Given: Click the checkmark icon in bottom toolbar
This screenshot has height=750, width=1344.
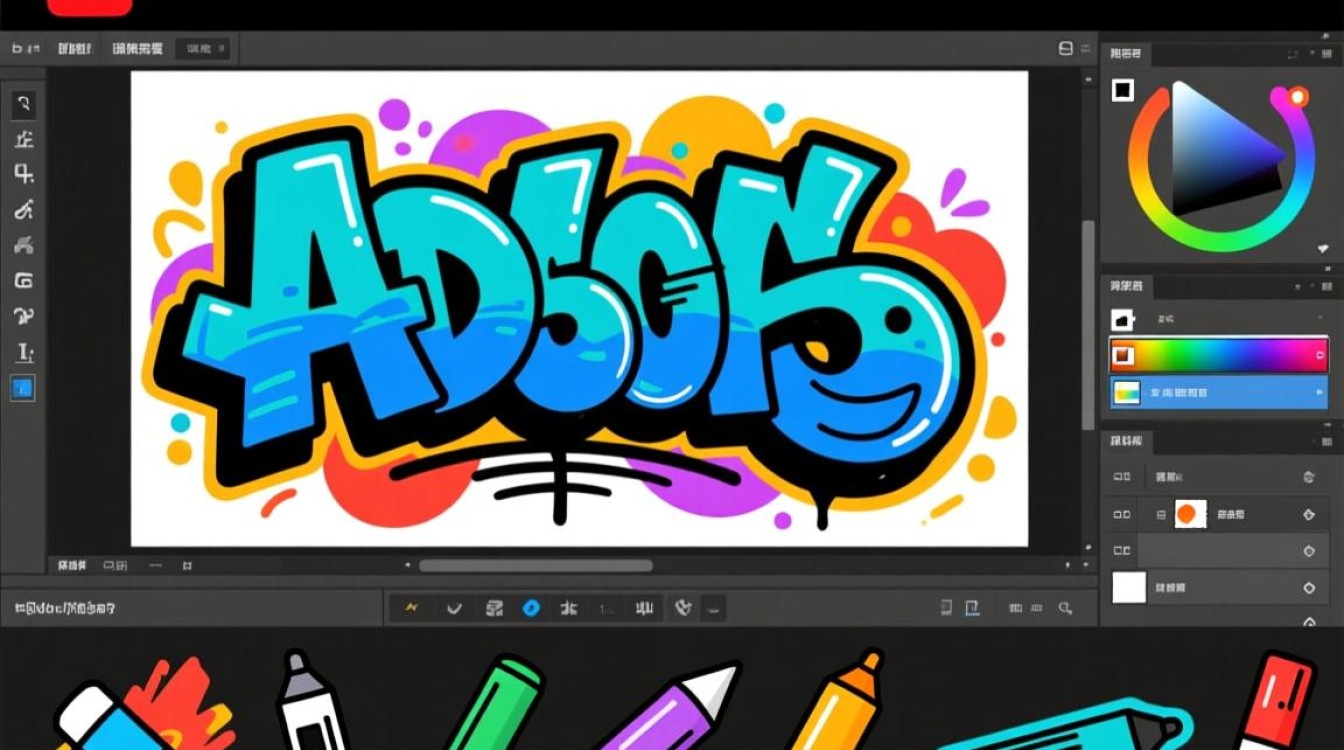Looking at the screenshot, I should 454,607.
